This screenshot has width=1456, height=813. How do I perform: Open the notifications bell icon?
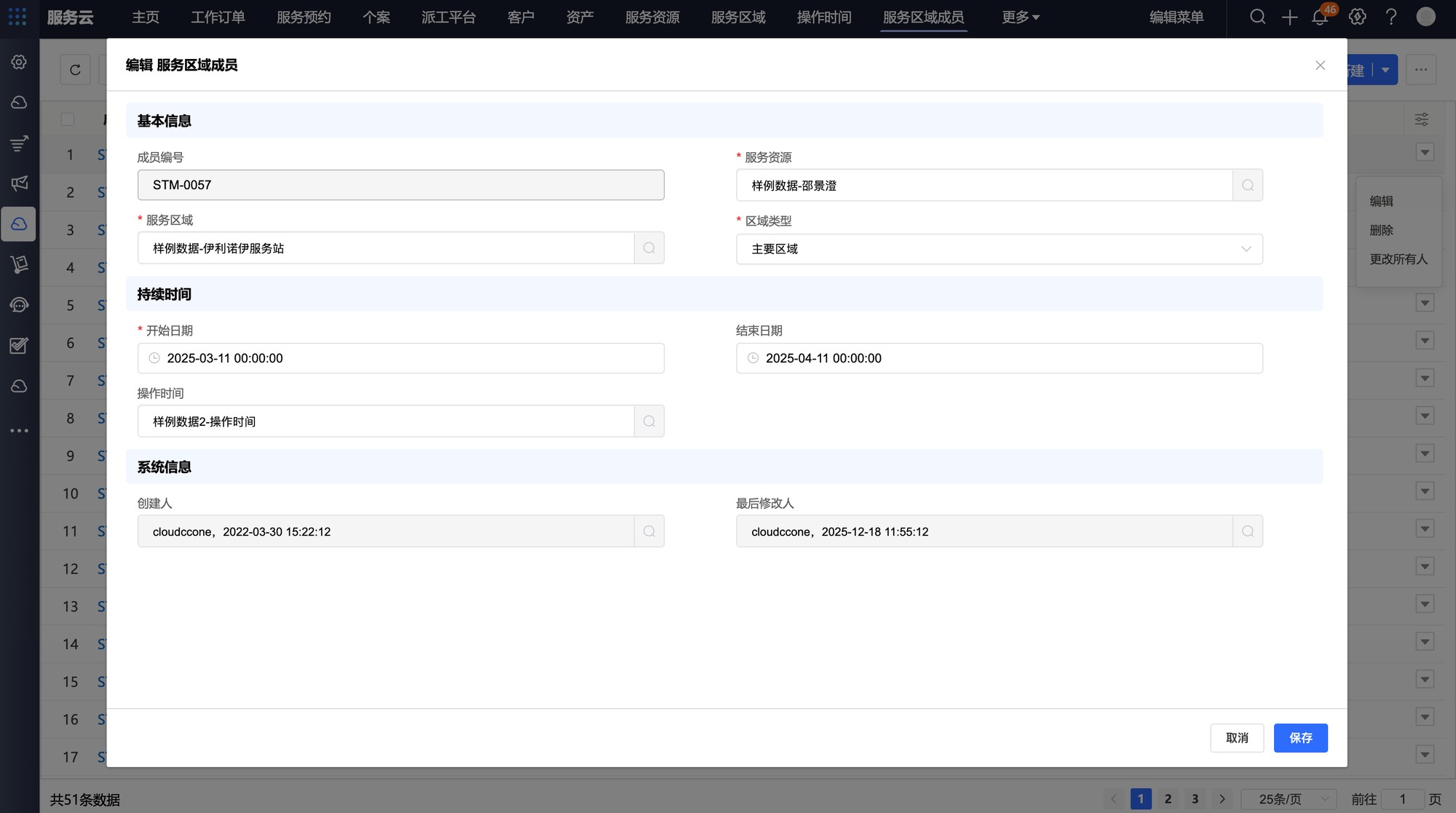(1320, 17)
